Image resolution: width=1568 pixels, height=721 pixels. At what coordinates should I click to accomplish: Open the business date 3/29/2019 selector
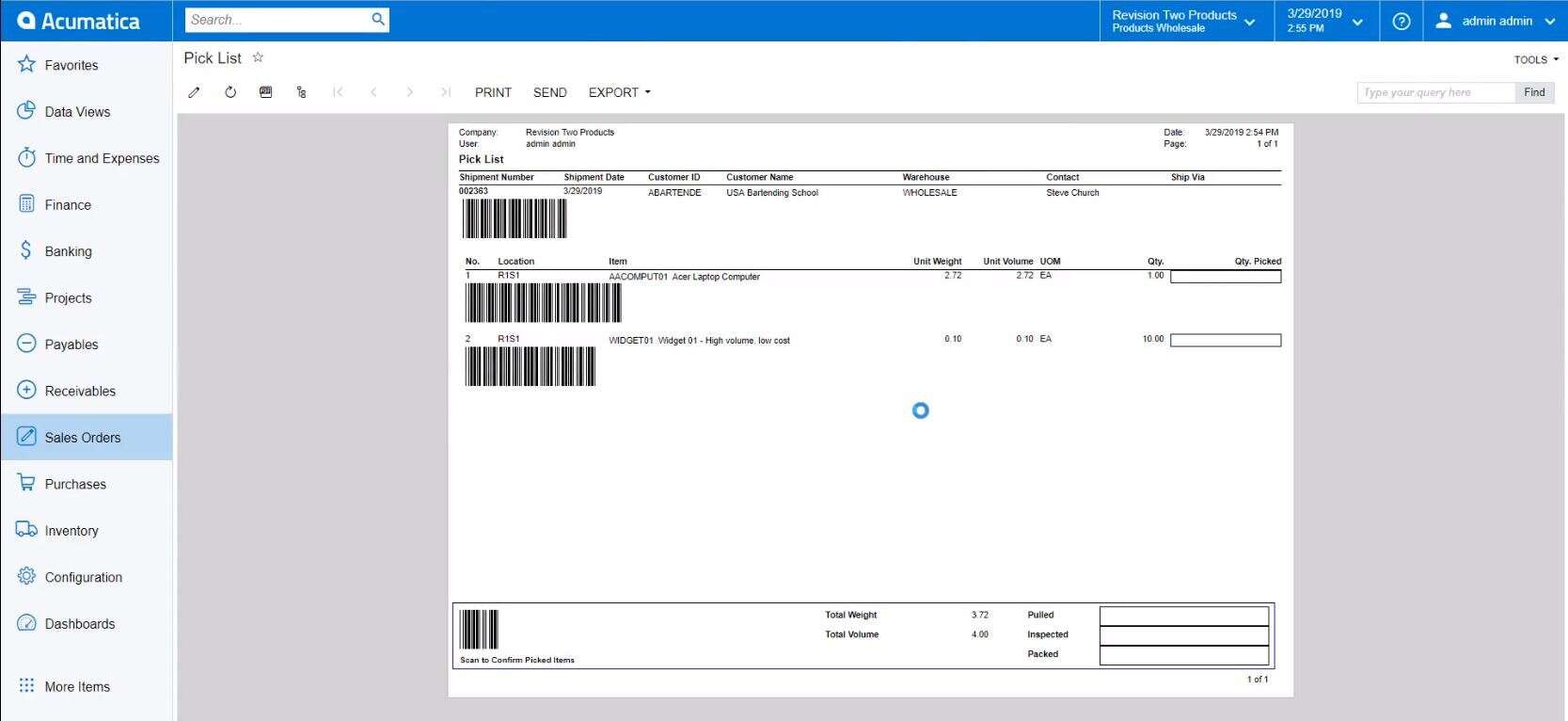tap(1325, 21)
